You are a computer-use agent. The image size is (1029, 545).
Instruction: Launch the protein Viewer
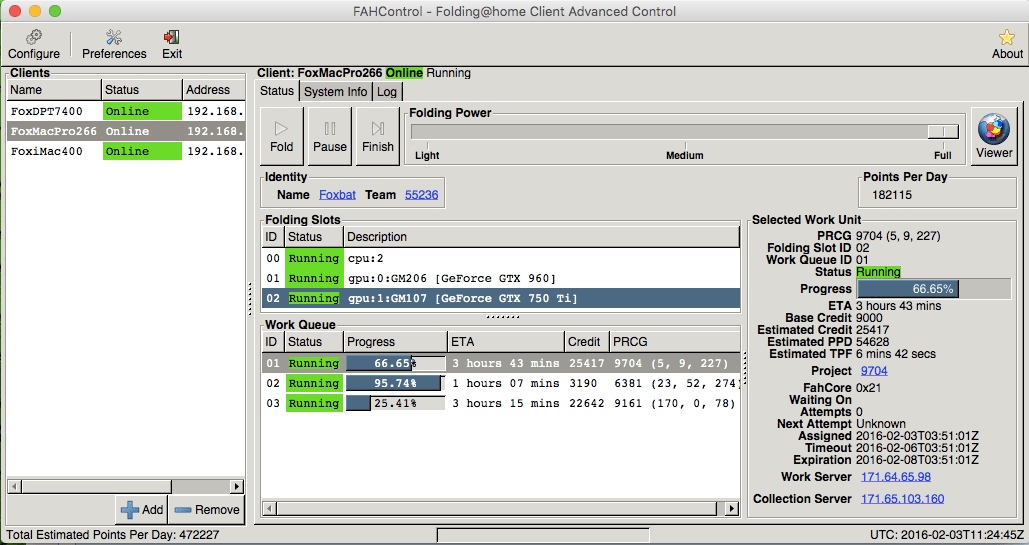(993, 136)
